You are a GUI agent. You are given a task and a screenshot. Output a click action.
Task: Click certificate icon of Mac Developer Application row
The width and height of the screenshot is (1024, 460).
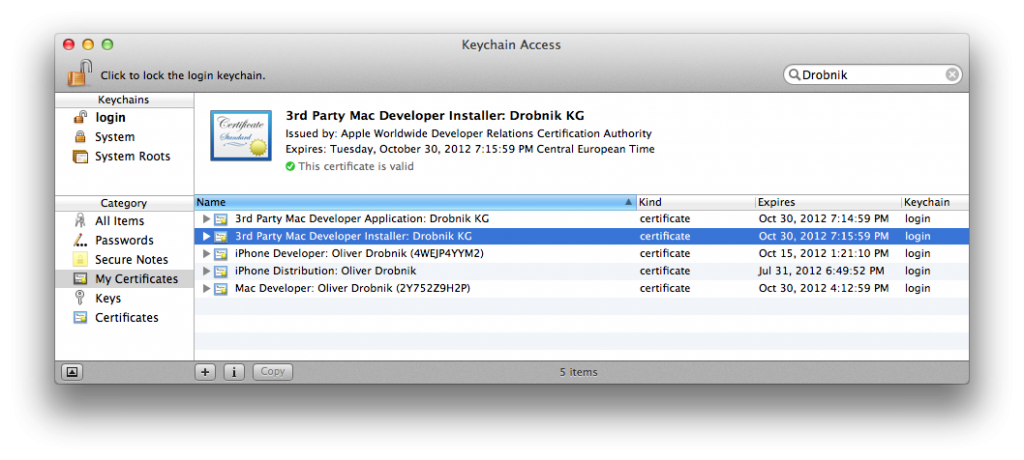click(x=221, y=219)
